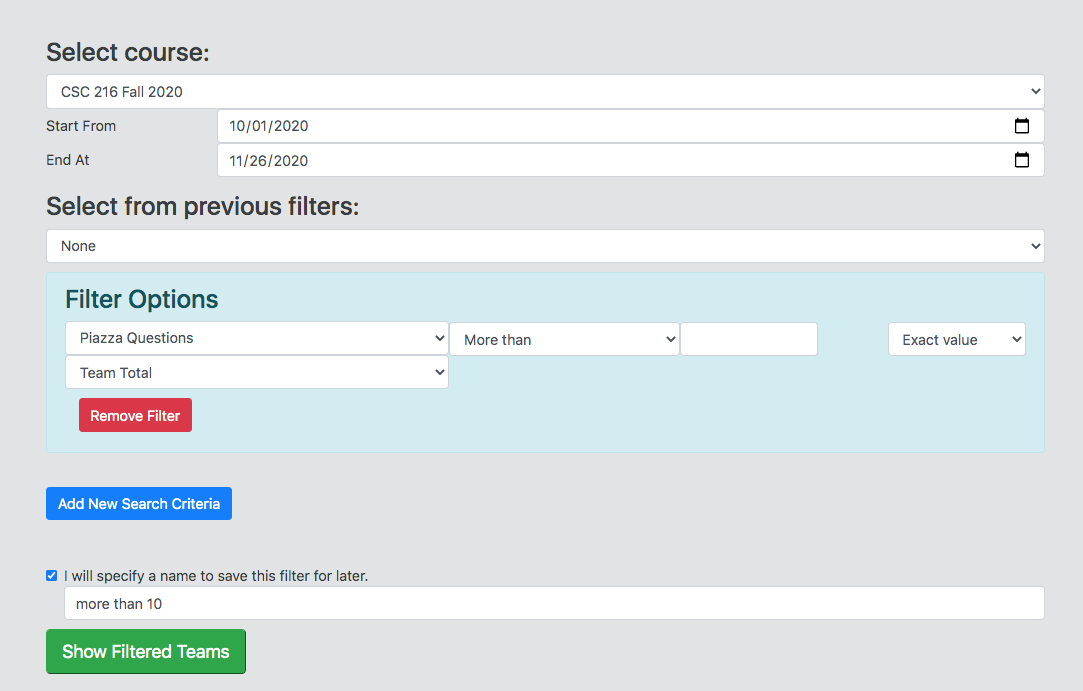Click the End At label text

pyautogui.click(x=68, y=160)
